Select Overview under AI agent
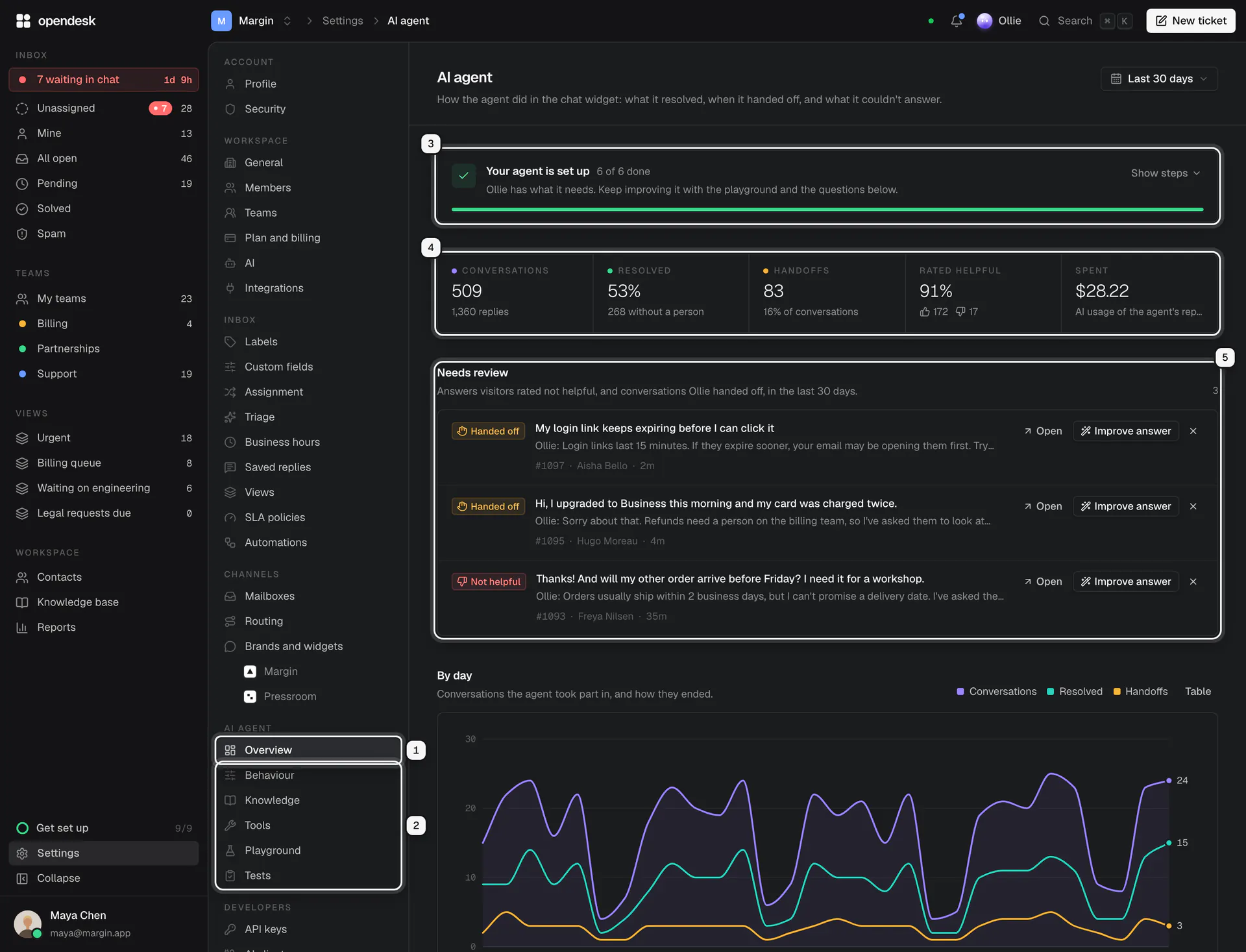The image size is (1246, 952). 308,750
